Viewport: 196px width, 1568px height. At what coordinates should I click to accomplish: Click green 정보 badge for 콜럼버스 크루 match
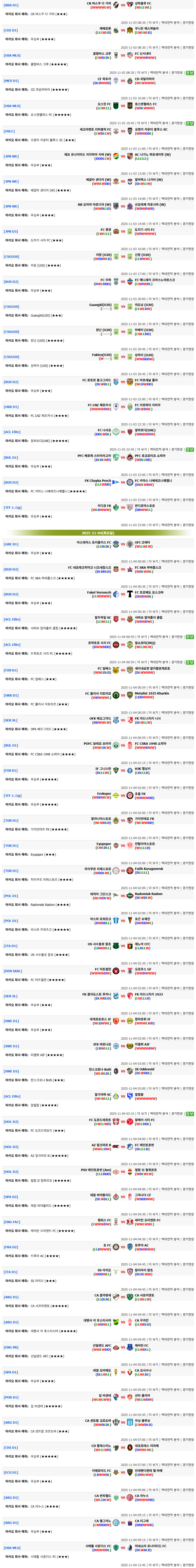[189, 72]
